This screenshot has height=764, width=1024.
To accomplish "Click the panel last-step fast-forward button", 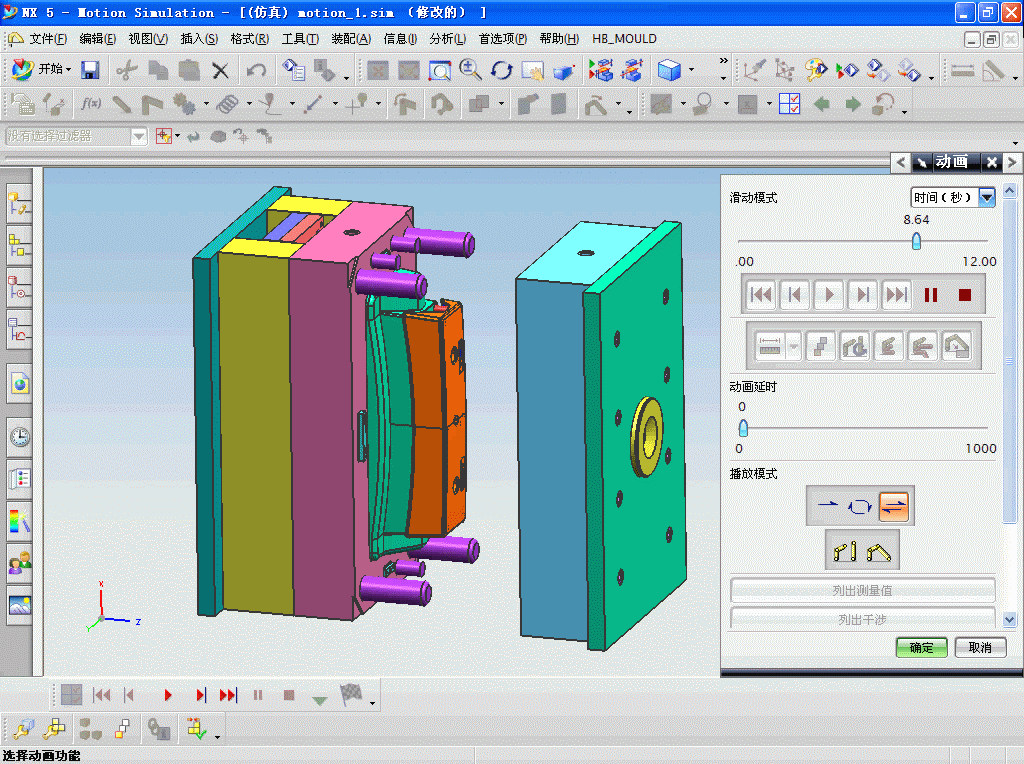I will 897,294.
